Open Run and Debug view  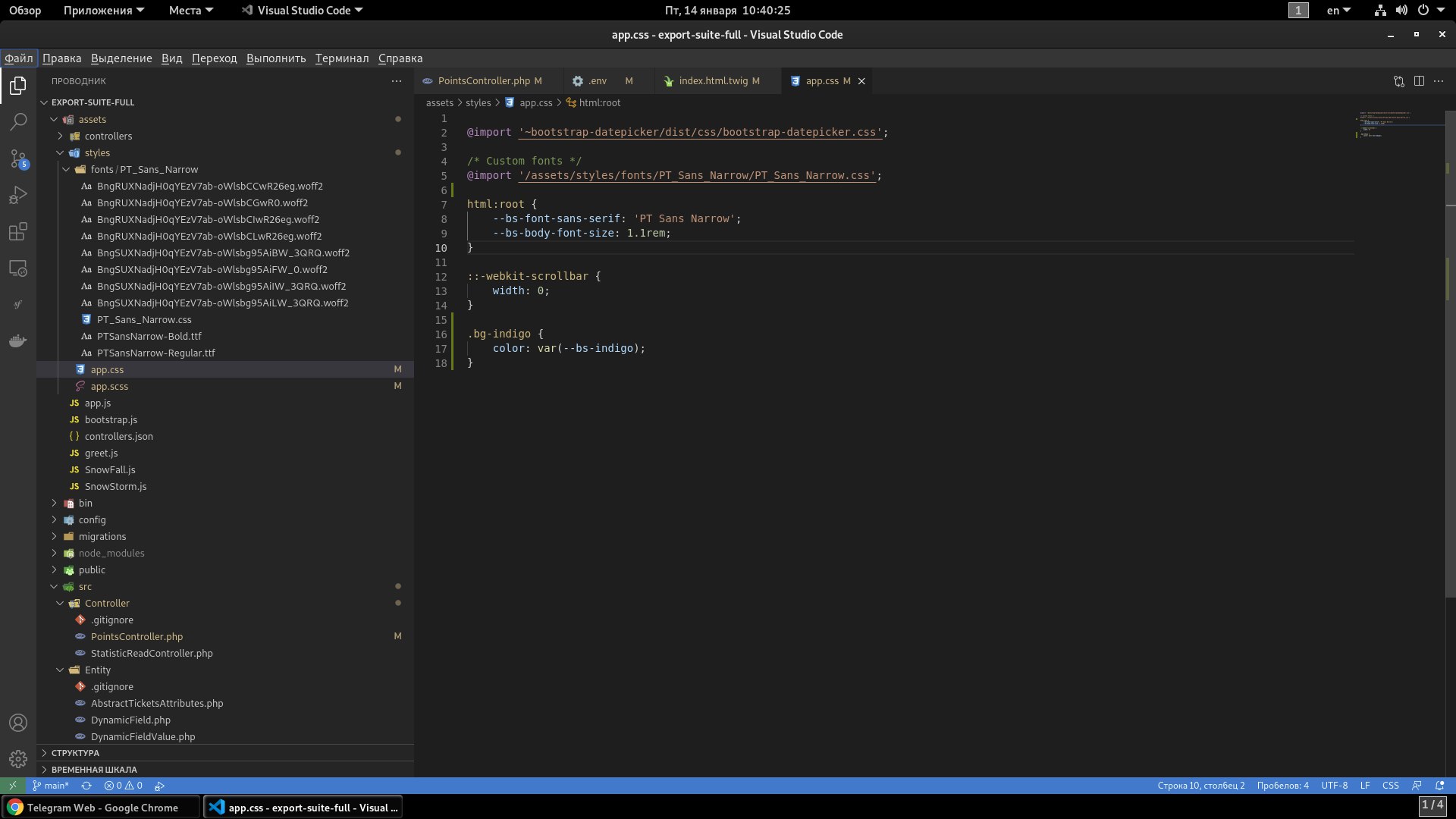click(x=18, y=195)
